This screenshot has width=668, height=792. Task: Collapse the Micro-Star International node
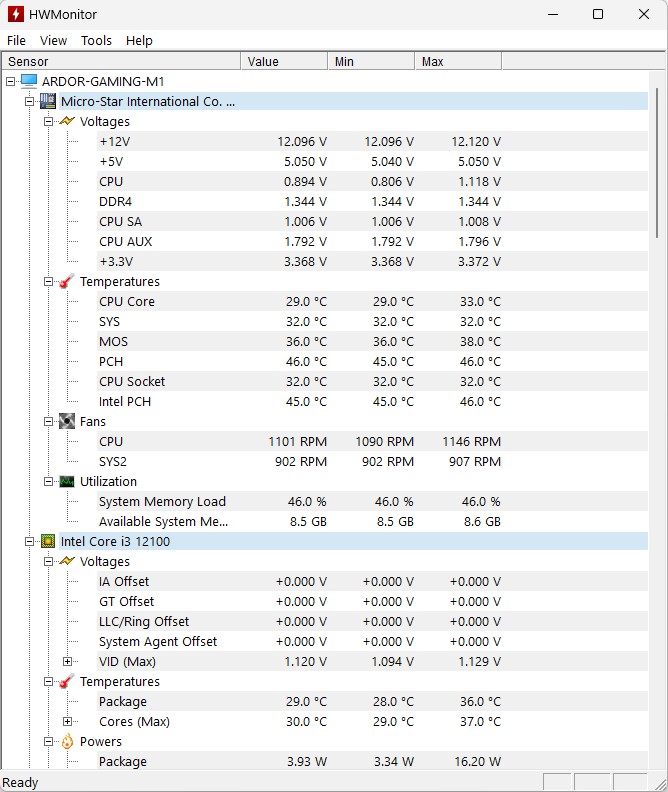(x=29, y=102)
